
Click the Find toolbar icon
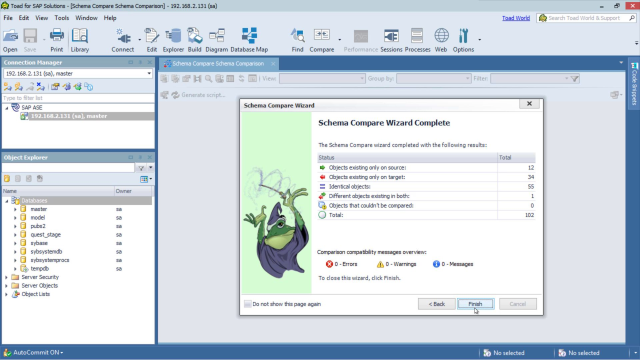coord(298,40)
